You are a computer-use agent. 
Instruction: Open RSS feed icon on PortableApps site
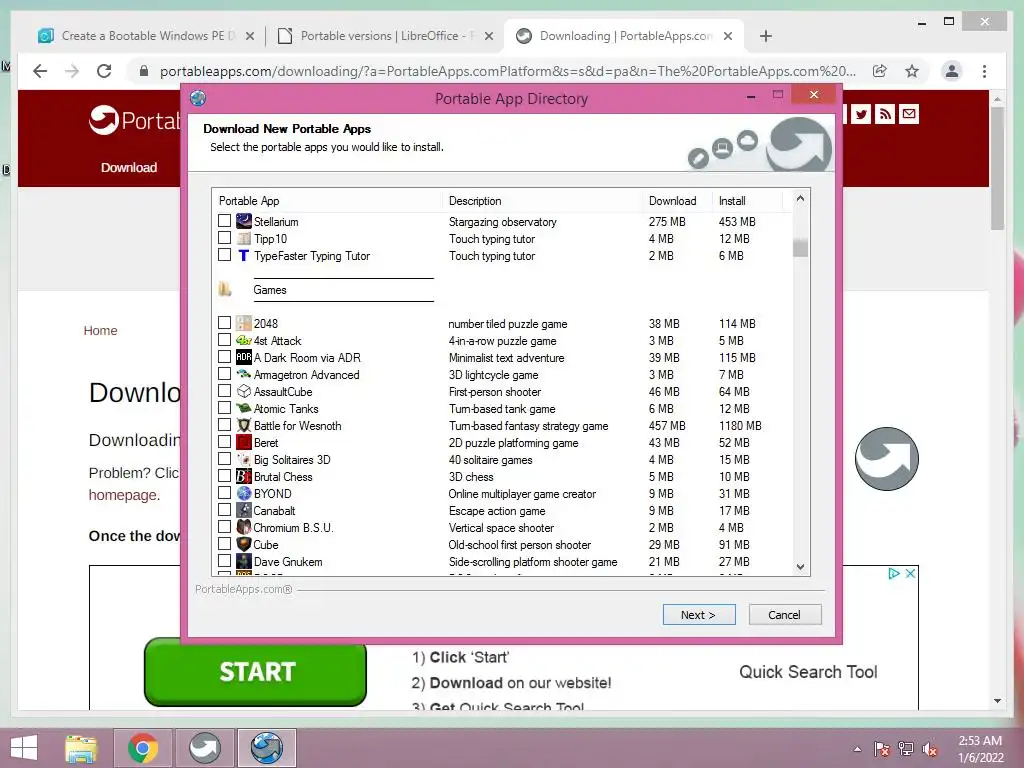(885, 114)
